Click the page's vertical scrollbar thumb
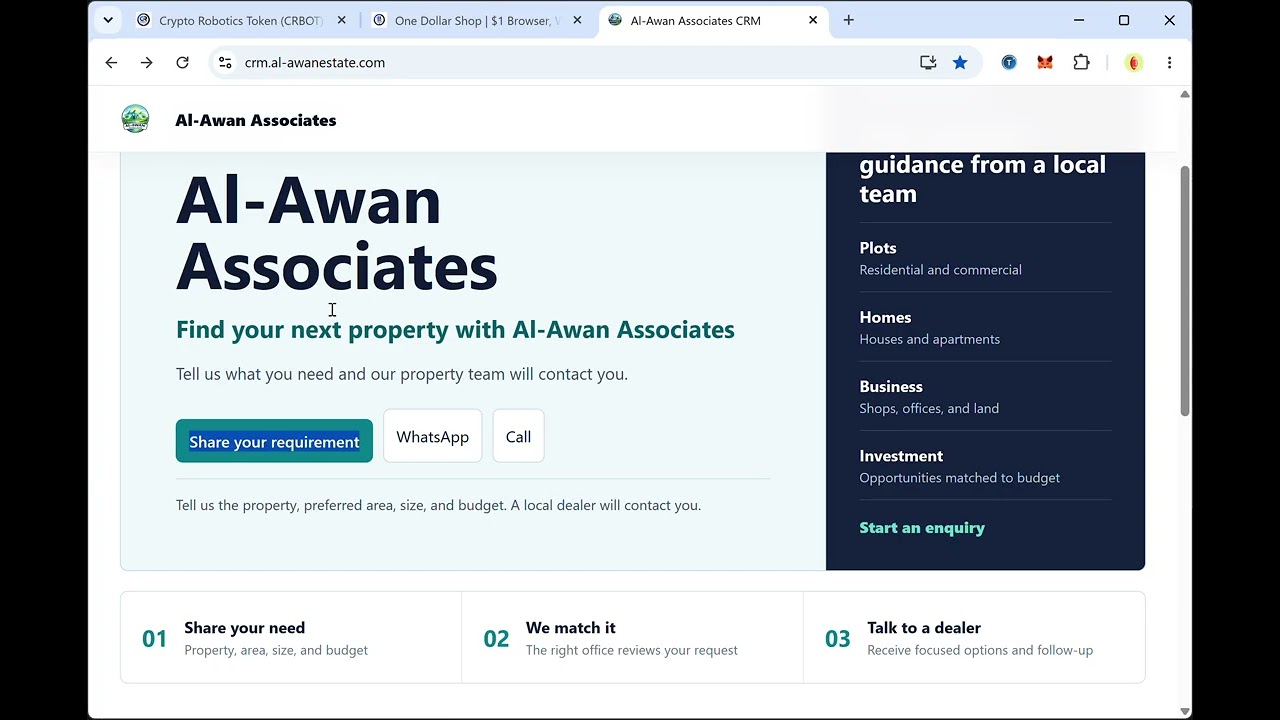 tap(1185, 290)
